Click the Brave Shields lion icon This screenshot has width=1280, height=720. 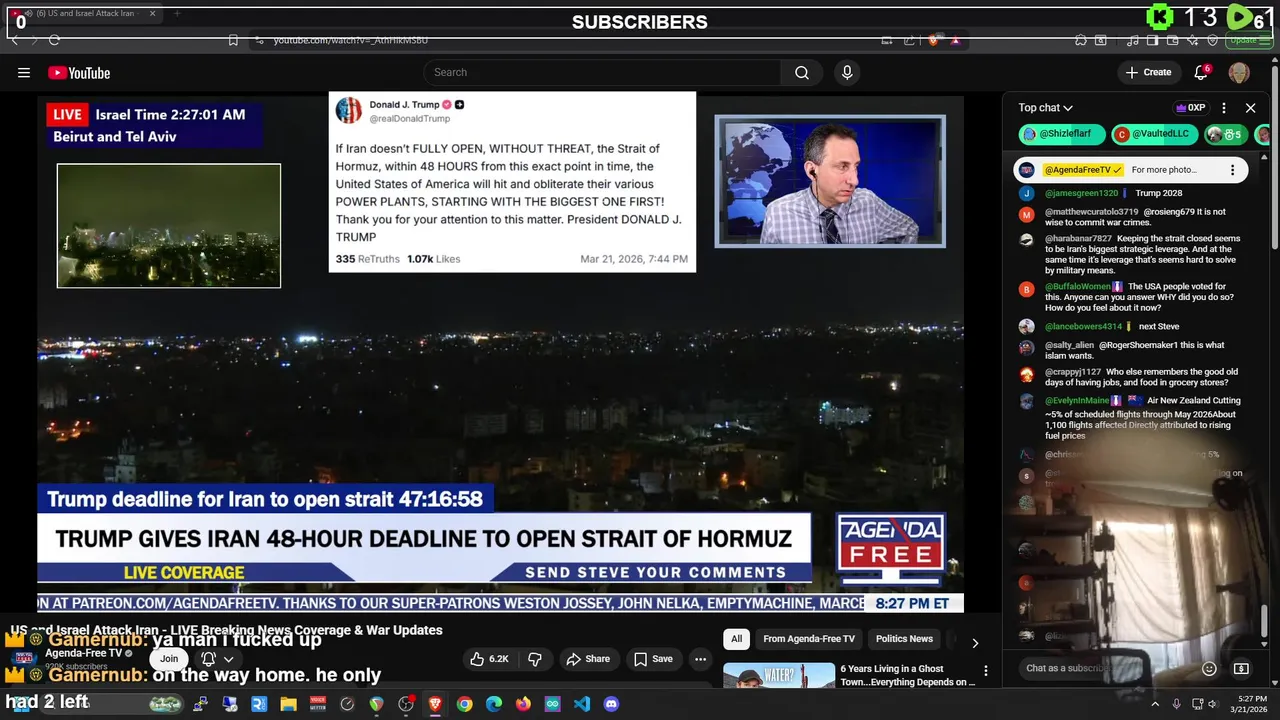[933, 40]
